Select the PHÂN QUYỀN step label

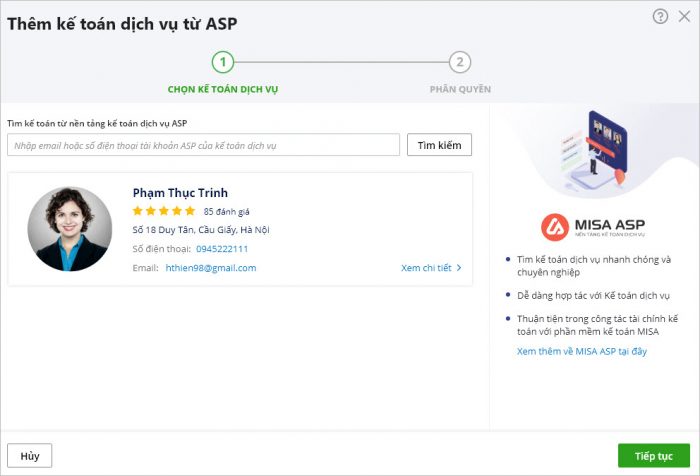460,89
